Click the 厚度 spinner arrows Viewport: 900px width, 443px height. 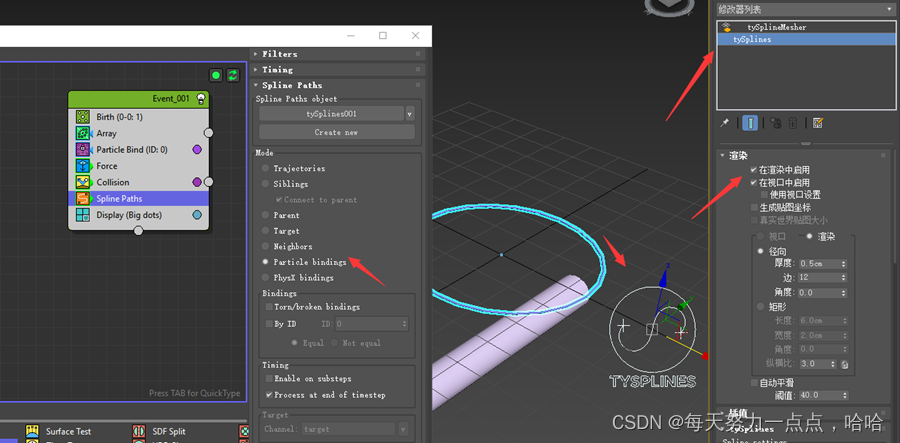click(x=844, y=264)
